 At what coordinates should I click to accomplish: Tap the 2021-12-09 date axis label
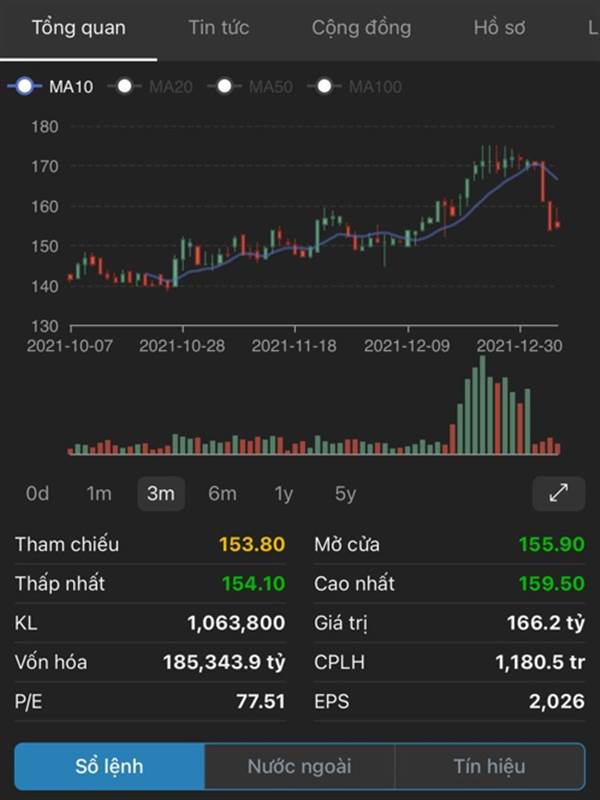pyautogui.click(x=407, y=346)
